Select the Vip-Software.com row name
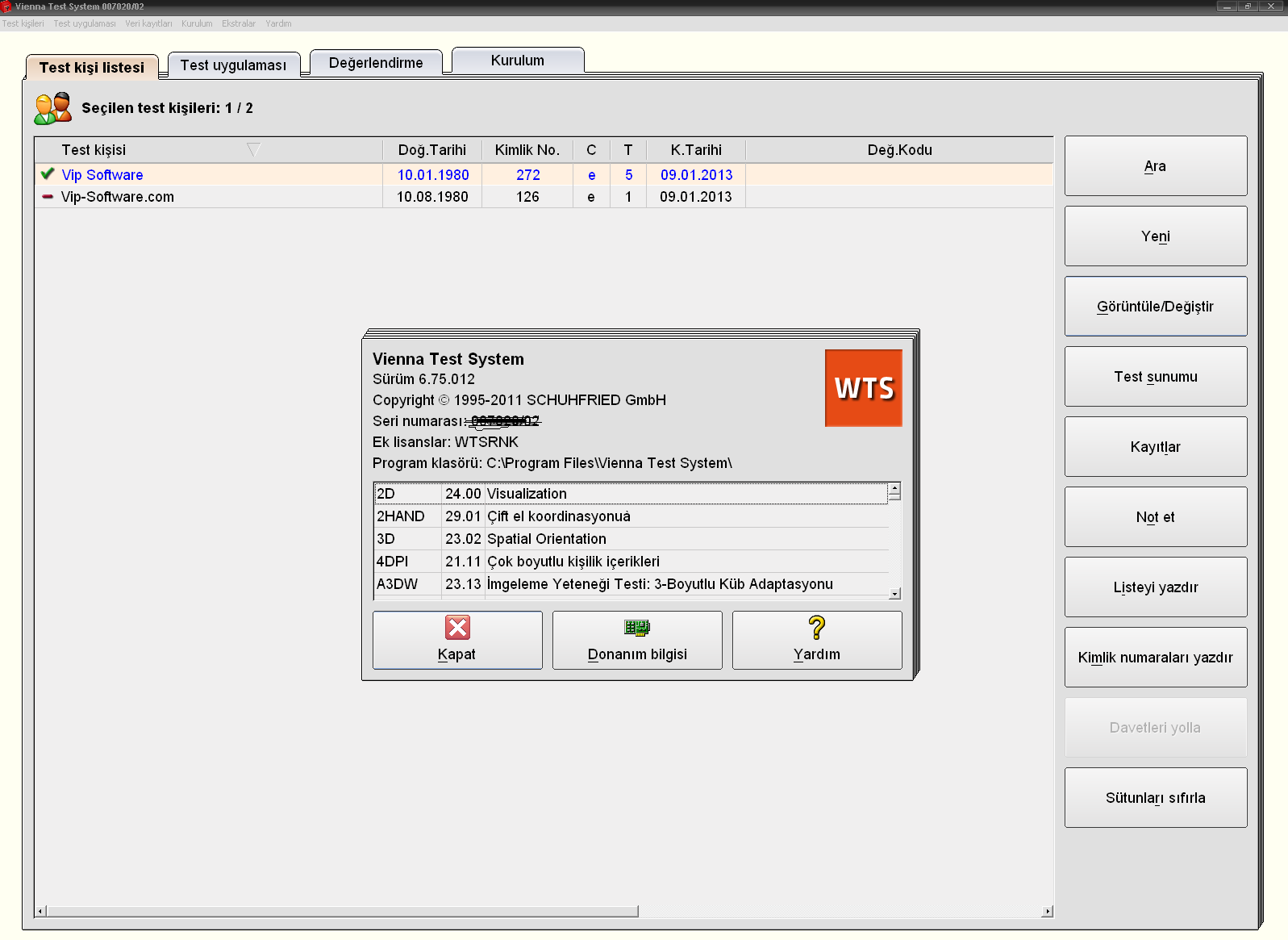This screenshot has height=940, width=1288. click(118, 197)
